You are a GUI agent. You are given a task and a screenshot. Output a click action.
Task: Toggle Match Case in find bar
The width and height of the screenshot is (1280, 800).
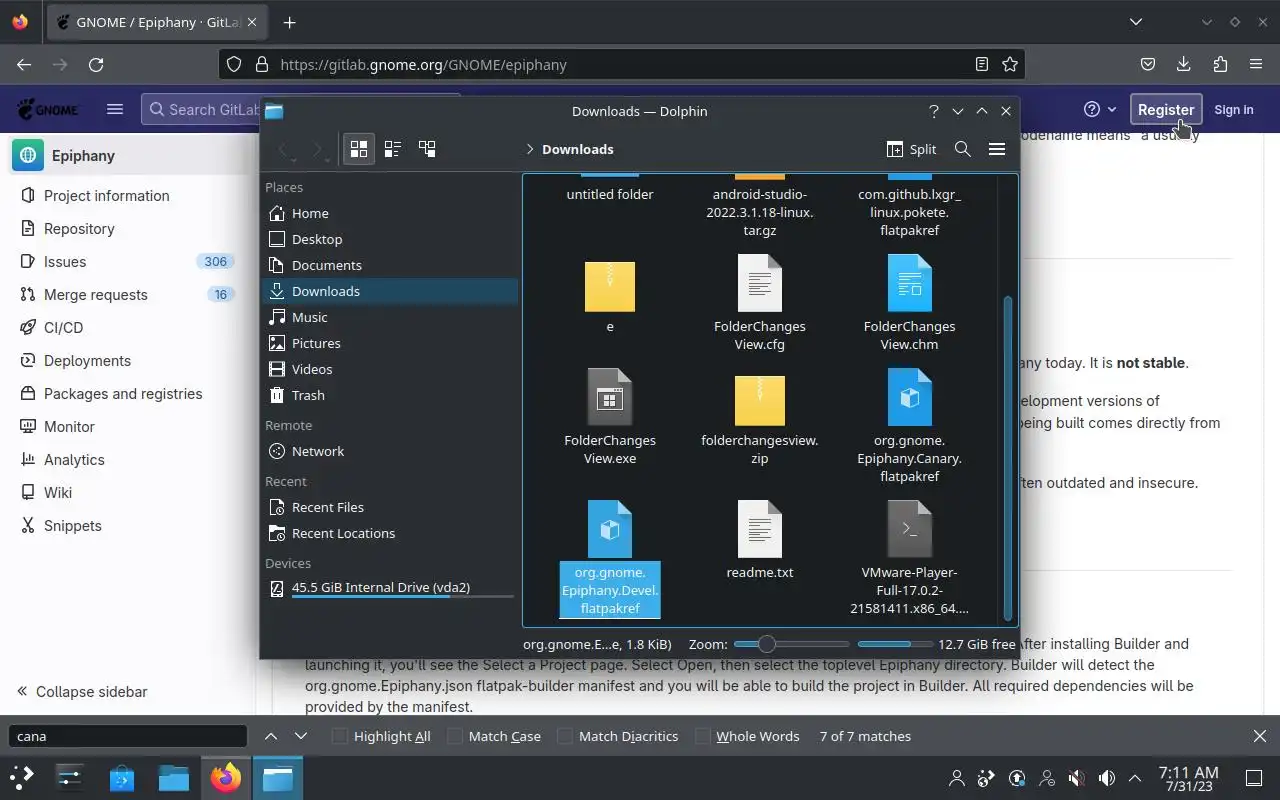coord(494,736)
